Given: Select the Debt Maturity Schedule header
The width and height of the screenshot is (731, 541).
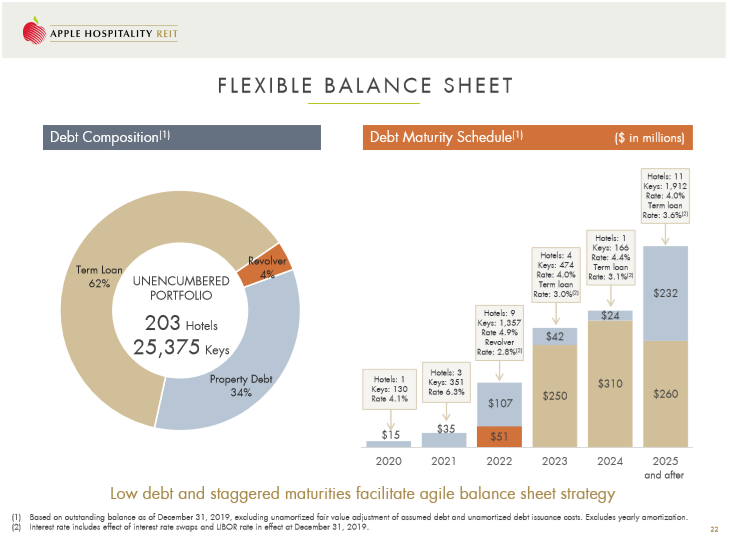Looking at the screenshot, I should [x=525, y=137].
